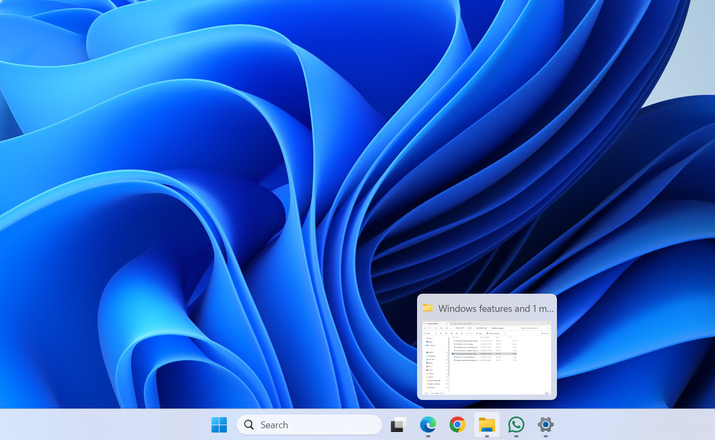The image size is (715, 440).
Task: Click the taskbar Search box
Action: coord(309,424)
